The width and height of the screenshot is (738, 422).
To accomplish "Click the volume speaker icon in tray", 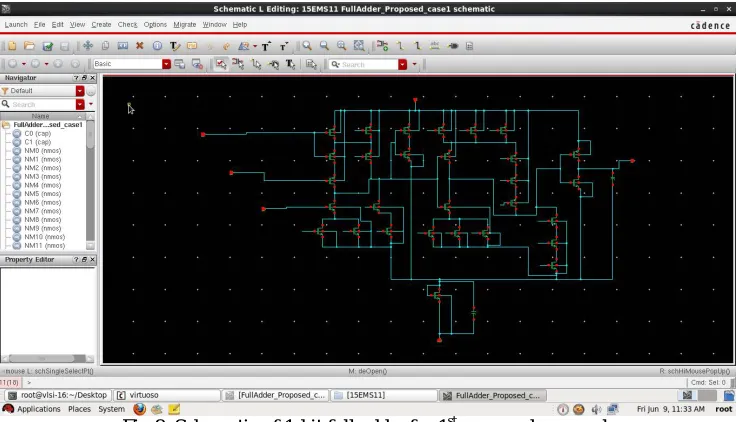I will point(596,409).
